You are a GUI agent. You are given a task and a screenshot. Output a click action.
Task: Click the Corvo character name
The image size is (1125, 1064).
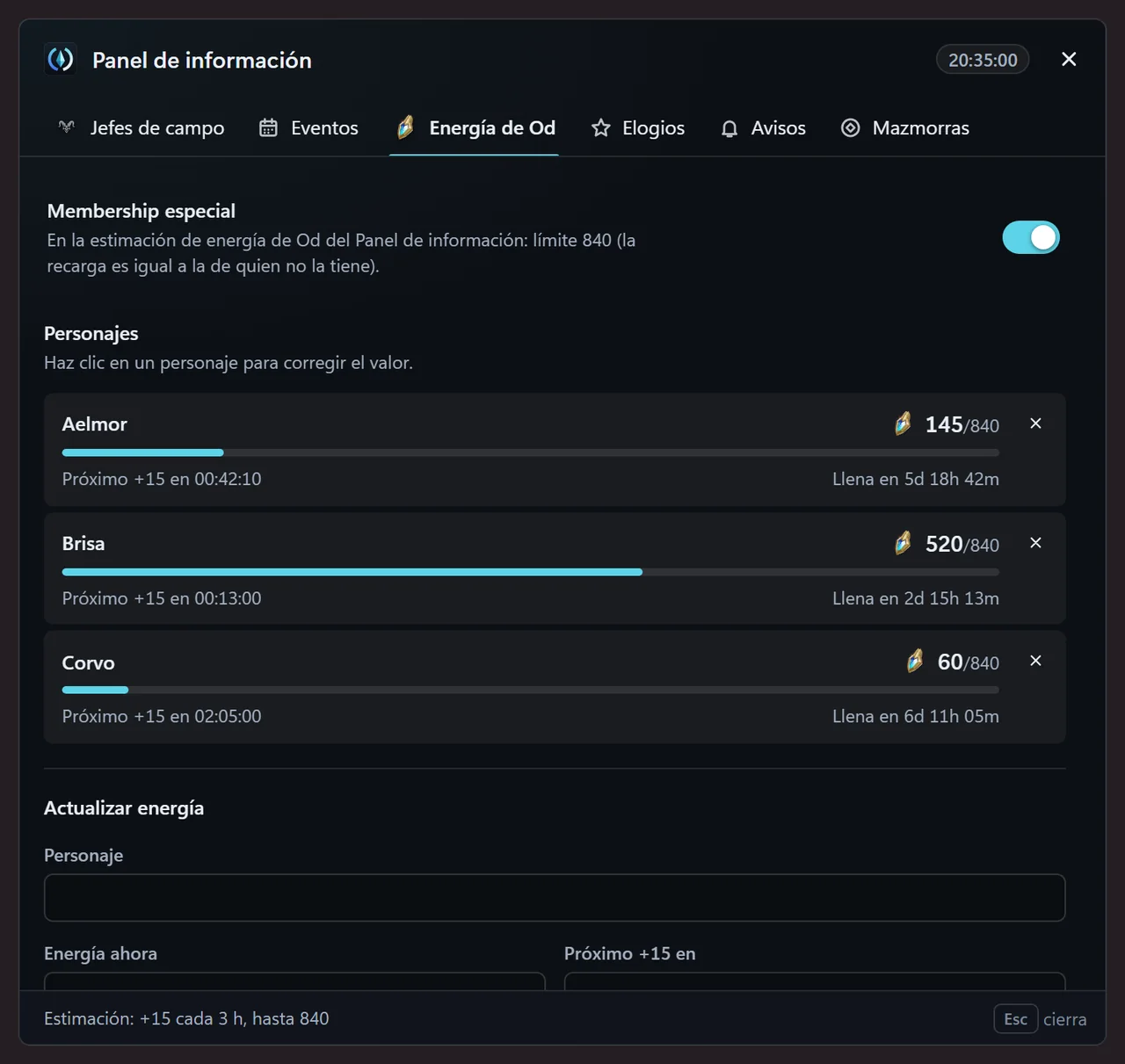click(89, 662)
